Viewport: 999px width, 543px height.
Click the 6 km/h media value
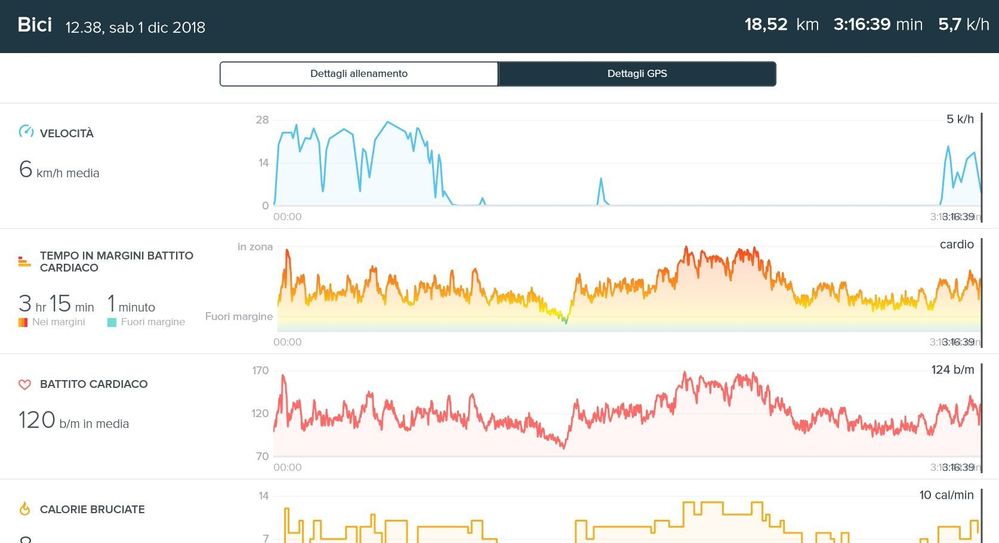coord(59,171)
